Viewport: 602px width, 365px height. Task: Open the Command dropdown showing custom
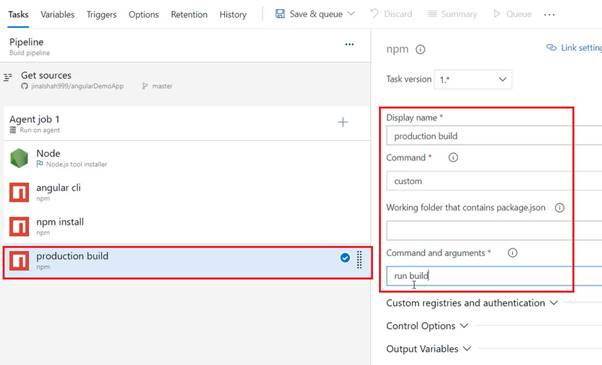pos(494,181)
